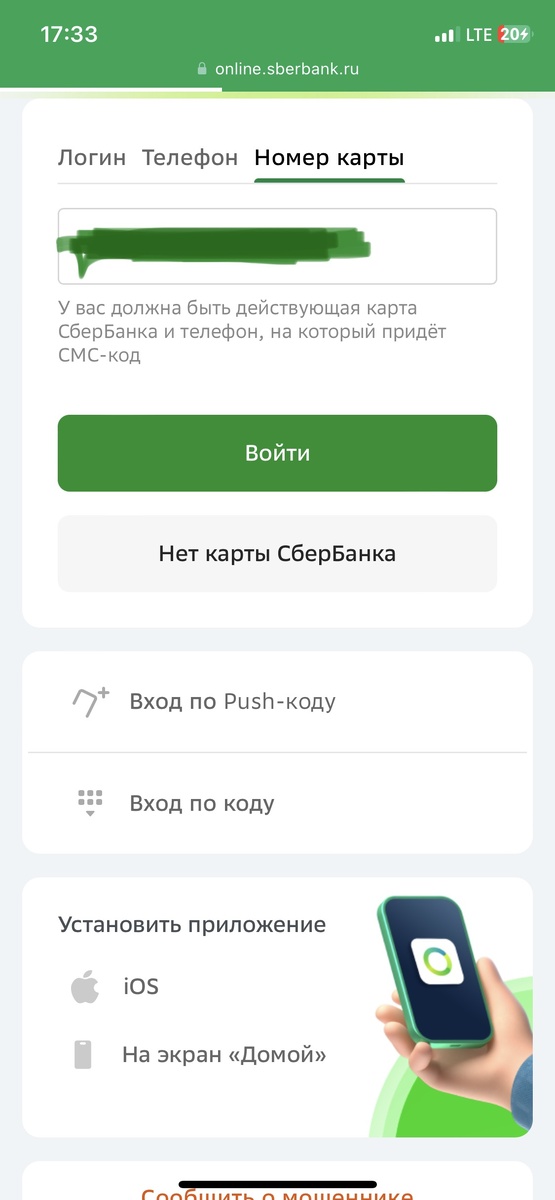Screen dimensions: 555x1200
Task: Tap the Push-code login icon
Action: pos(90,702)
